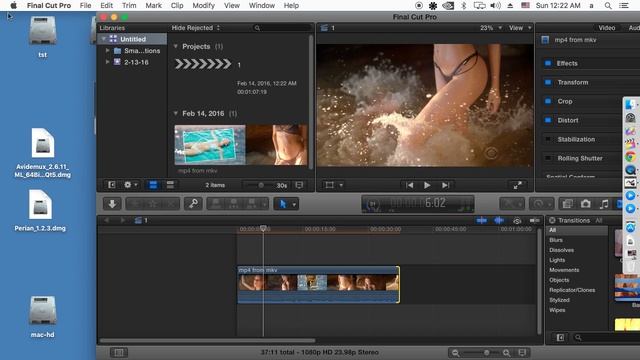The width and height of the screenshot is (640, 360).
Task: Toggle audio skimming in timeline
Action: click(499, 220)
